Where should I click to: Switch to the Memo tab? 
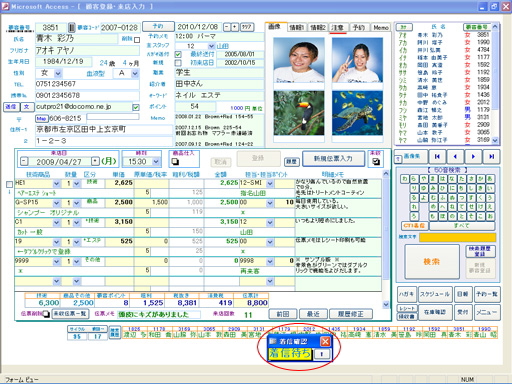(x=381, y=27)
